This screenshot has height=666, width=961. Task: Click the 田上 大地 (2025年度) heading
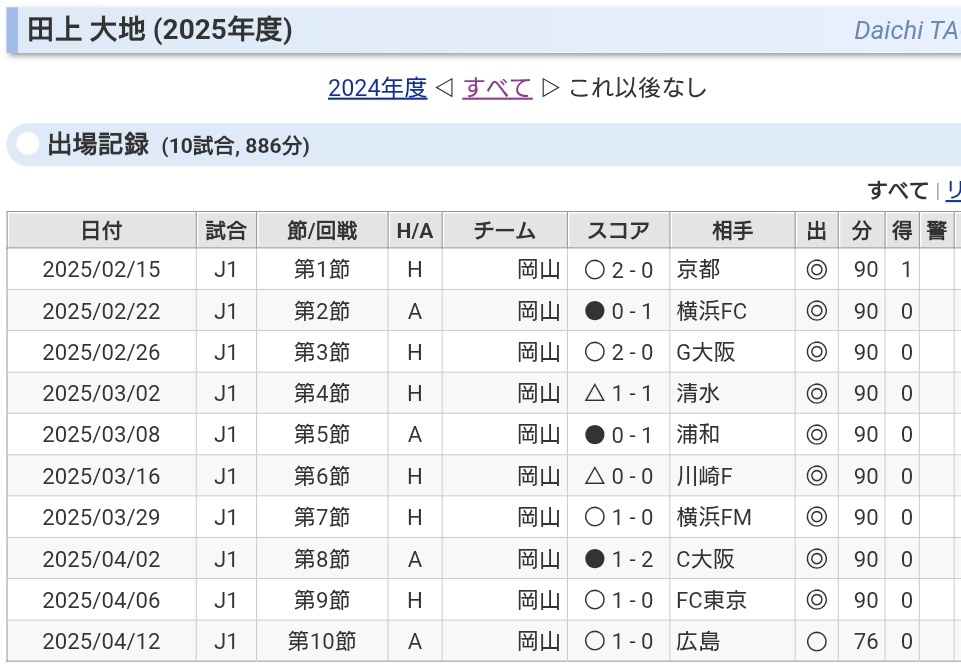[x=160, y=29]
